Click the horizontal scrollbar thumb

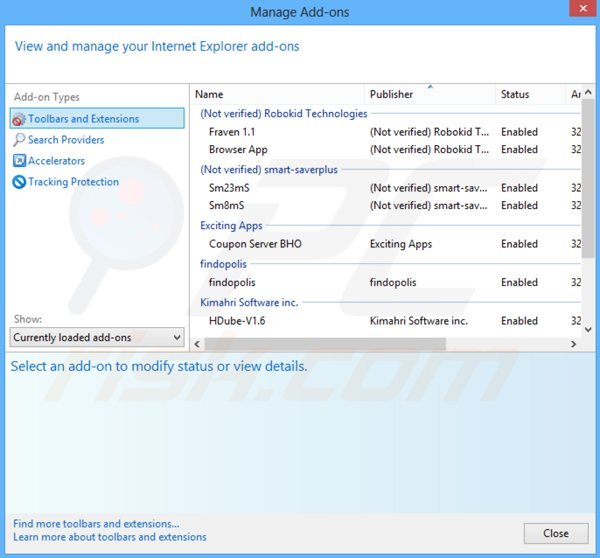(325, 344)
